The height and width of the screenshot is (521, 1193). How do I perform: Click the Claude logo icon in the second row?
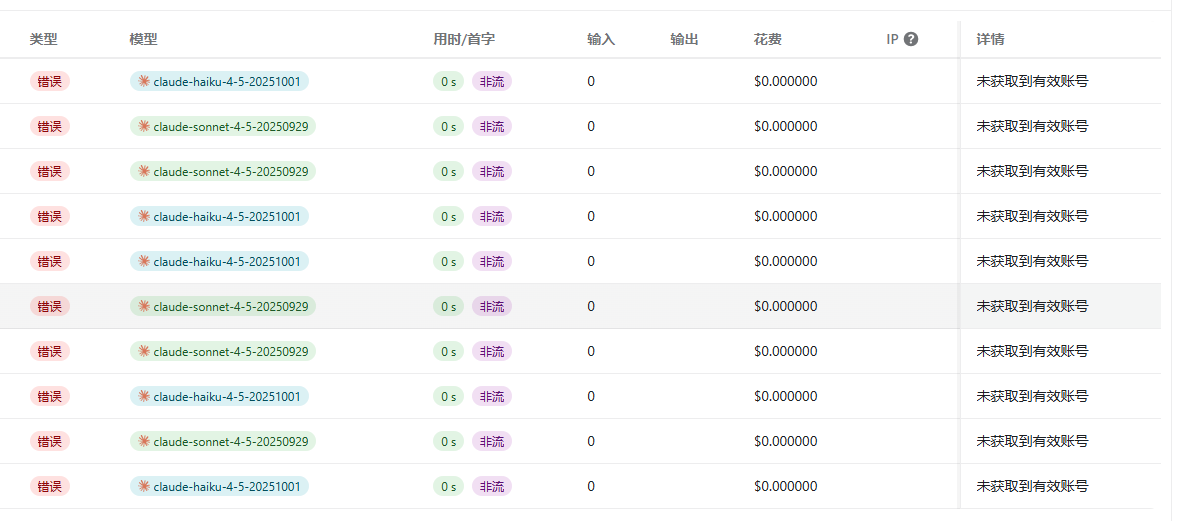(144, 126)
